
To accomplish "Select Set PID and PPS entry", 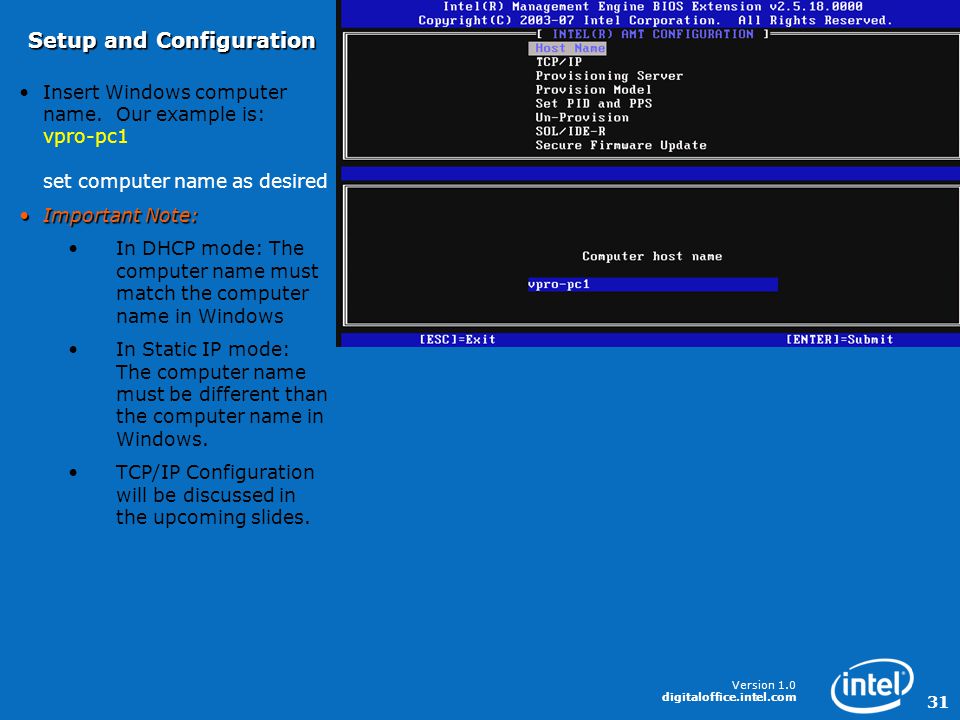I will 593,103.
